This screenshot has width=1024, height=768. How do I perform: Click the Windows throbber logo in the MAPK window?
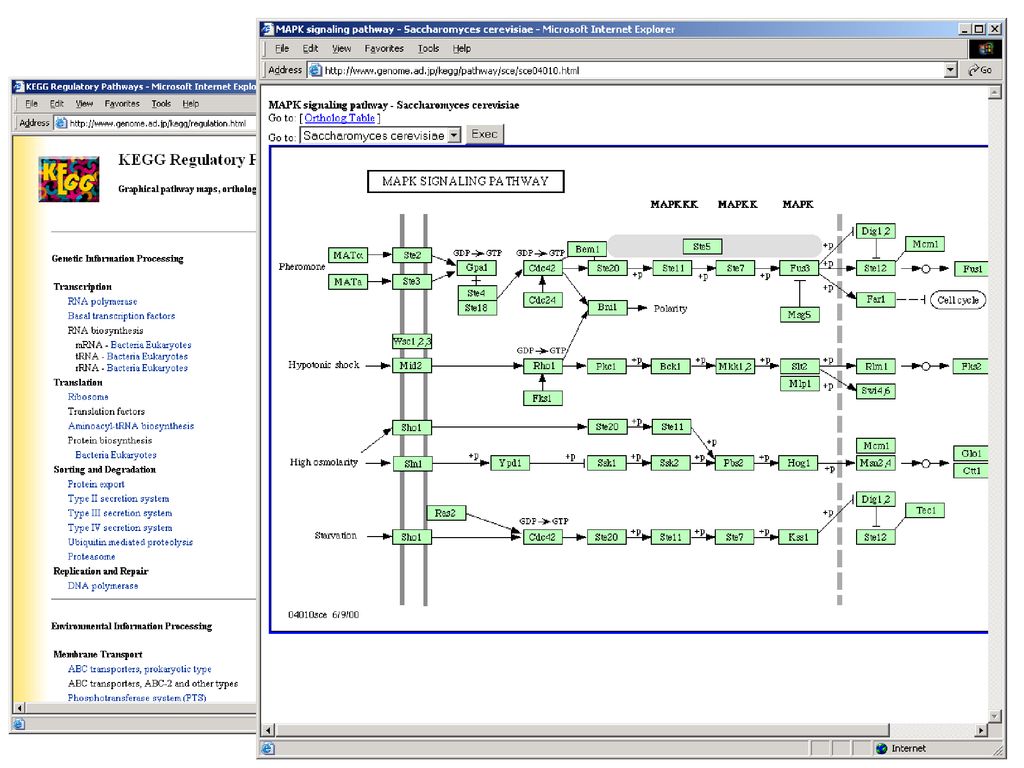985,49
